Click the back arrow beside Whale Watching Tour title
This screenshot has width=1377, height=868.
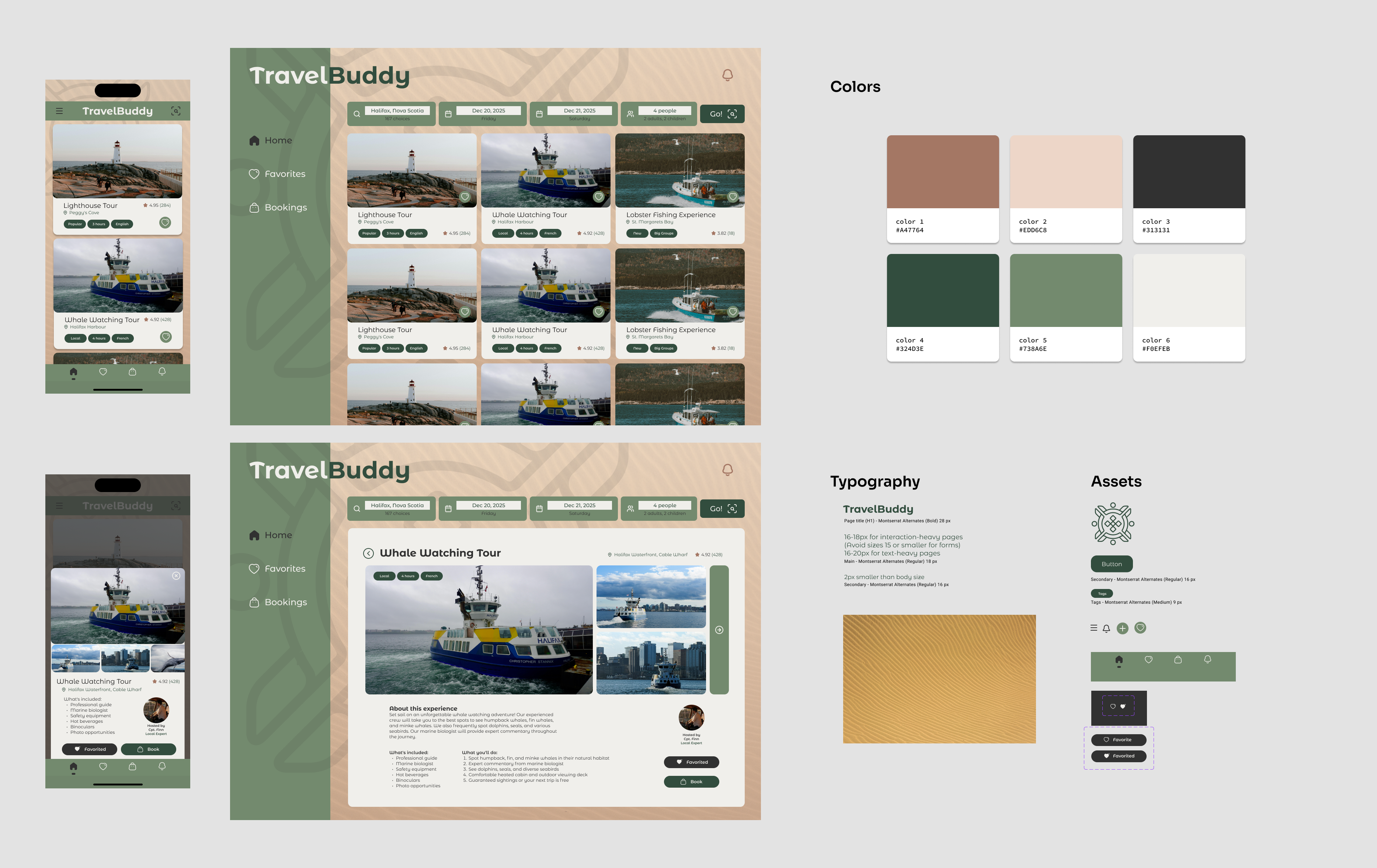[x=368, y=553]
